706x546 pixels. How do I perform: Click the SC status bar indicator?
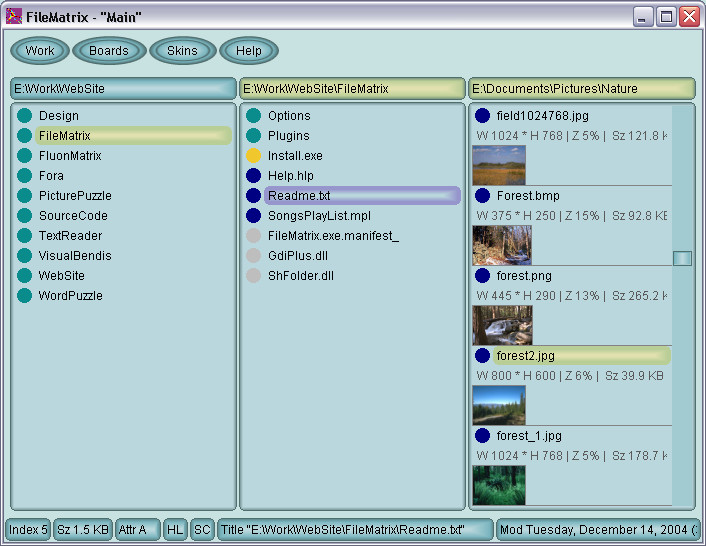click(x=201, y=530)
